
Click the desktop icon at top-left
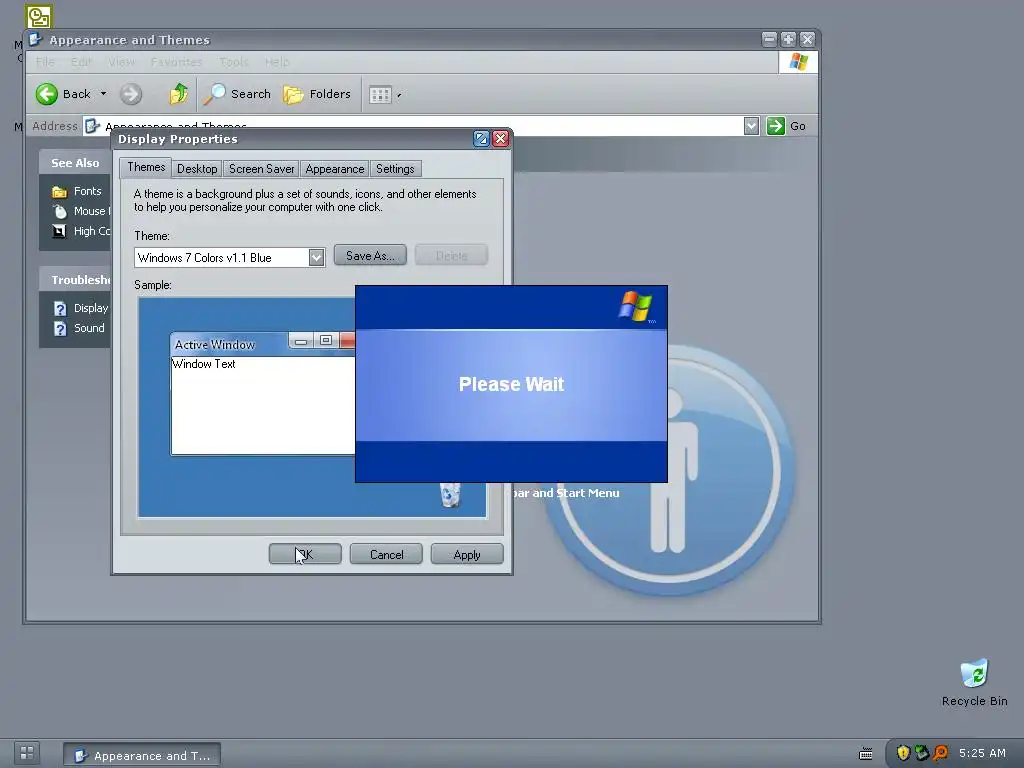pyautogui.click(x=39, y=16)
